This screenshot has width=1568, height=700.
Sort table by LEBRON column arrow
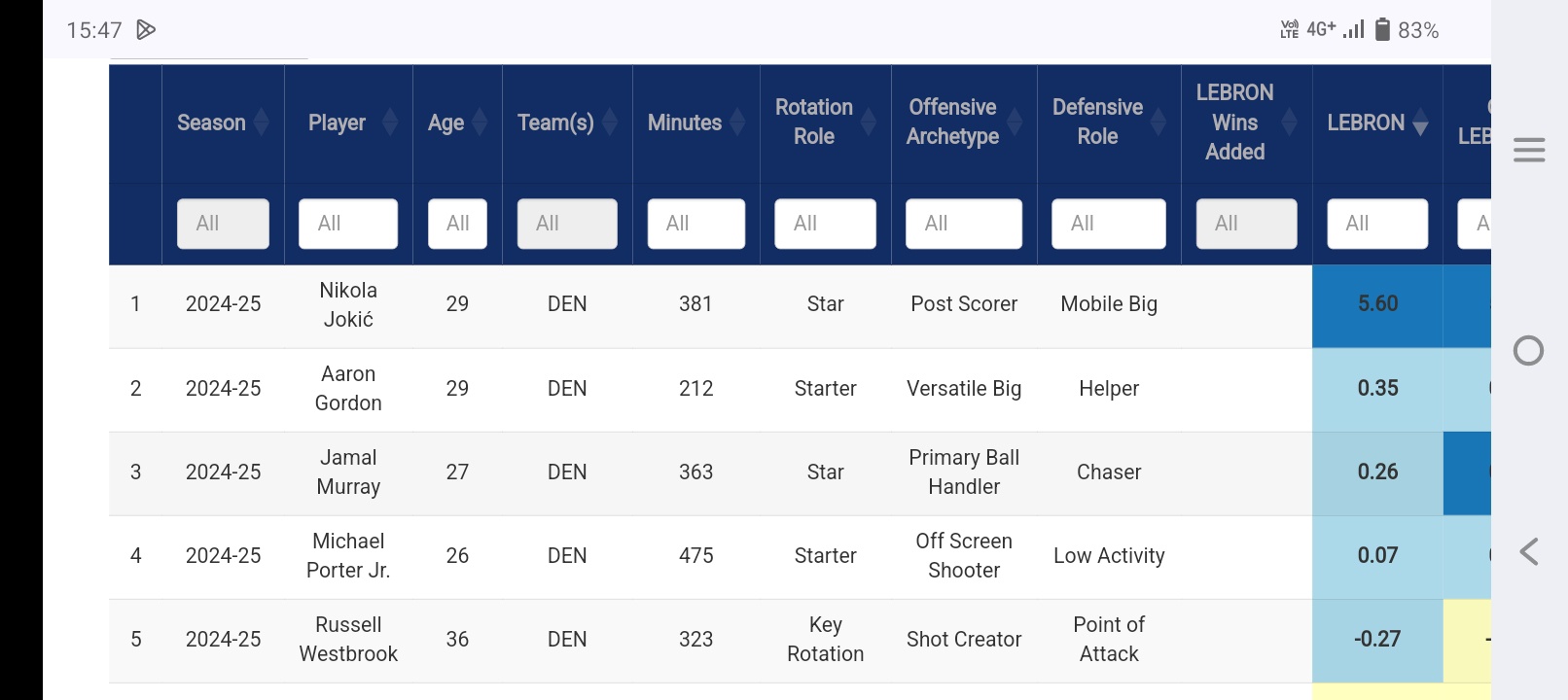click(1420, 123)
